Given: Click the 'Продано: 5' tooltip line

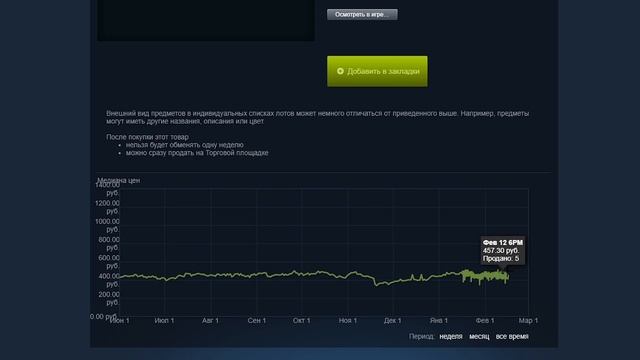Looking at the screenshot, I should click(x=501, y=258).
